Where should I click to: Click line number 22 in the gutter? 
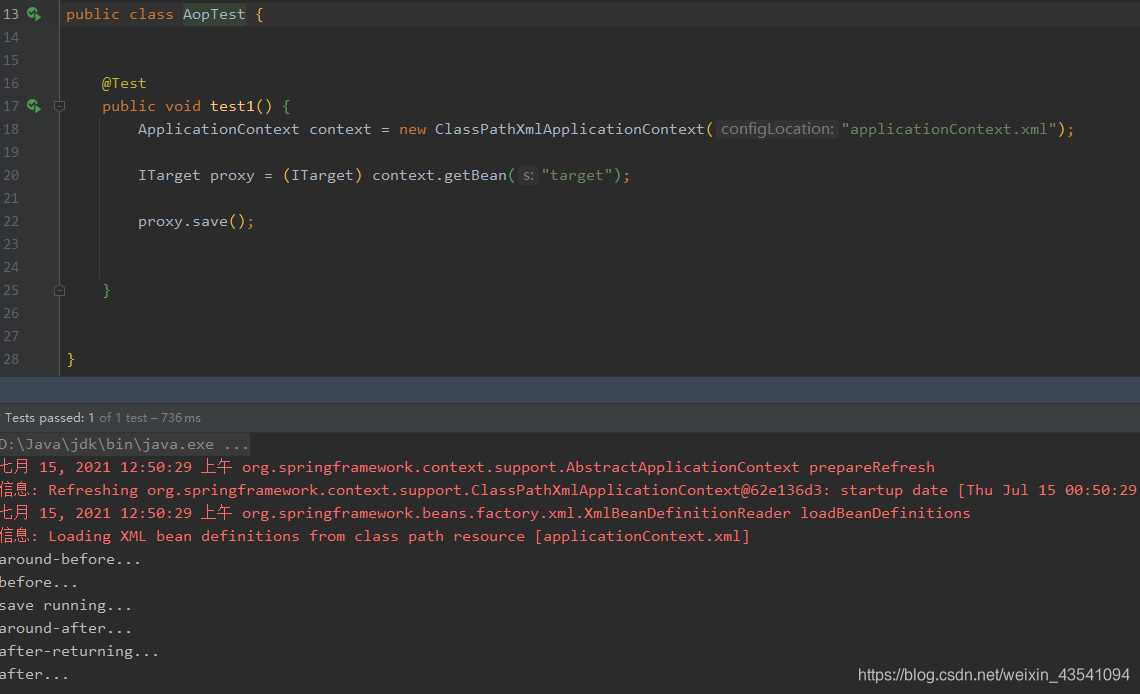pos(11,221)
